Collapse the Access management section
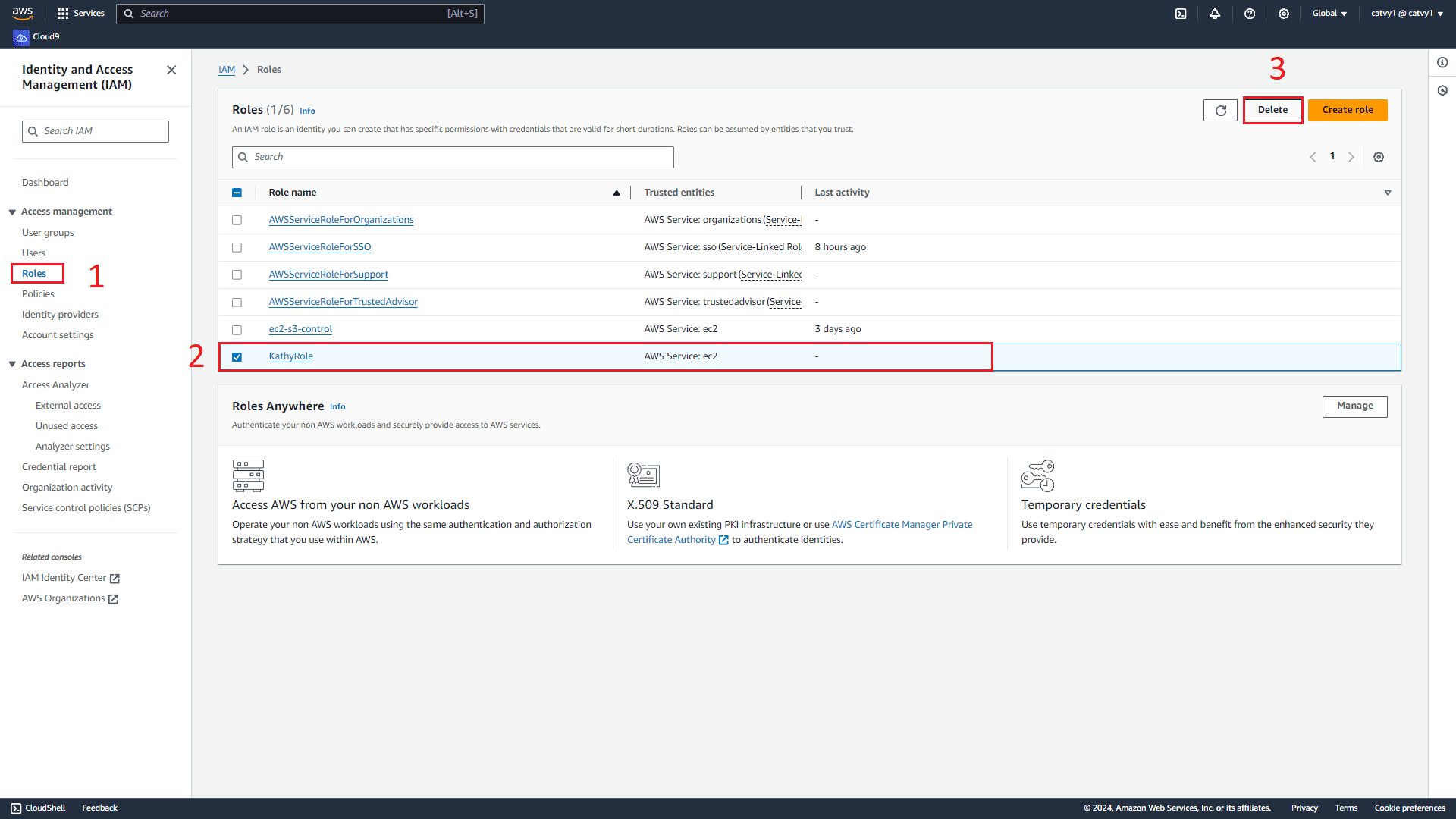This screenshot has height=819, width=1456. point(12,212)
